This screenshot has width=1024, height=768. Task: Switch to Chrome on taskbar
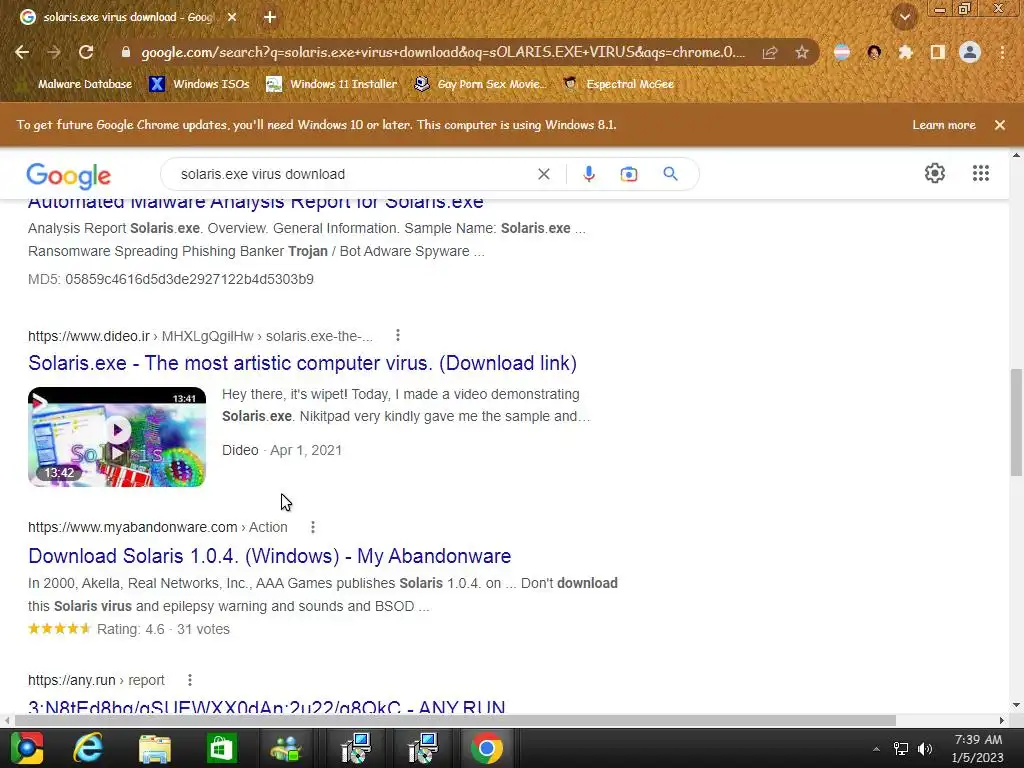[487, 748]
